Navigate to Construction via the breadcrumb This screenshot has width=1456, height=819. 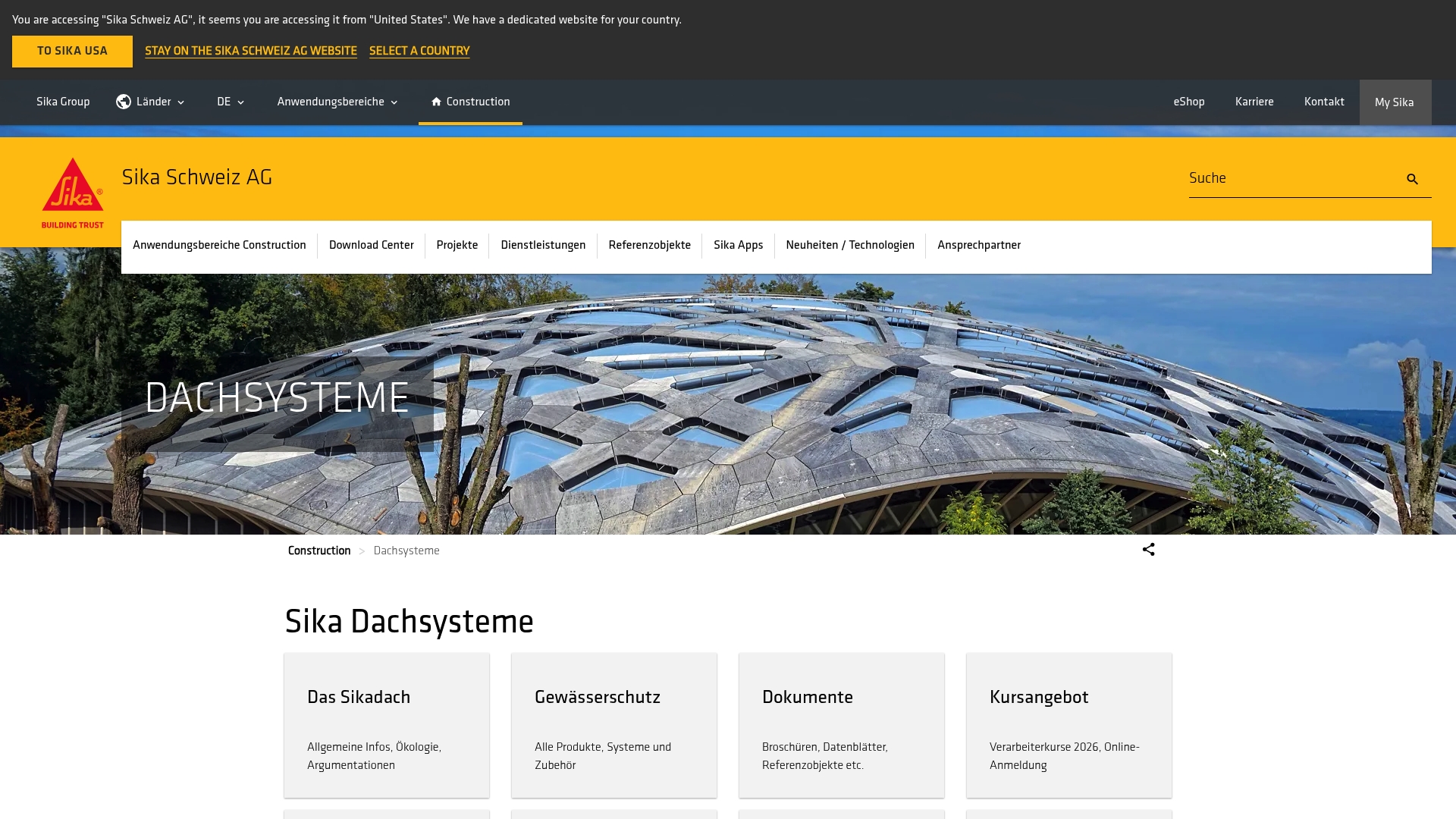click(318, 550)
